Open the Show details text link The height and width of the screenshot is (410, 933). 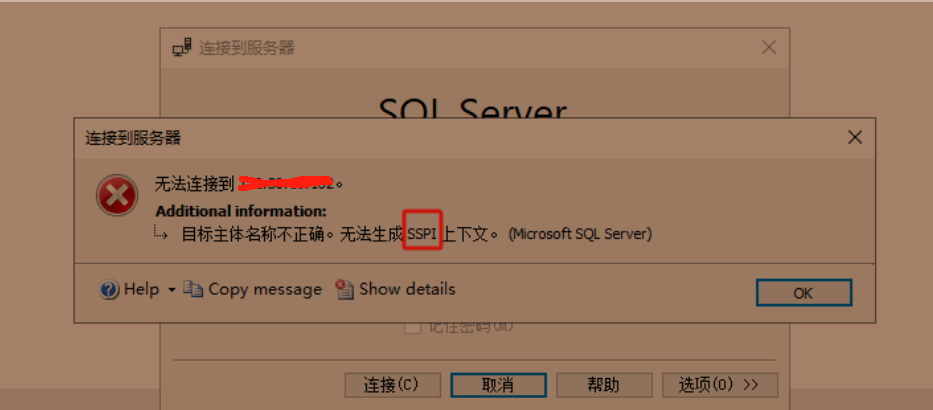point(407,289)
